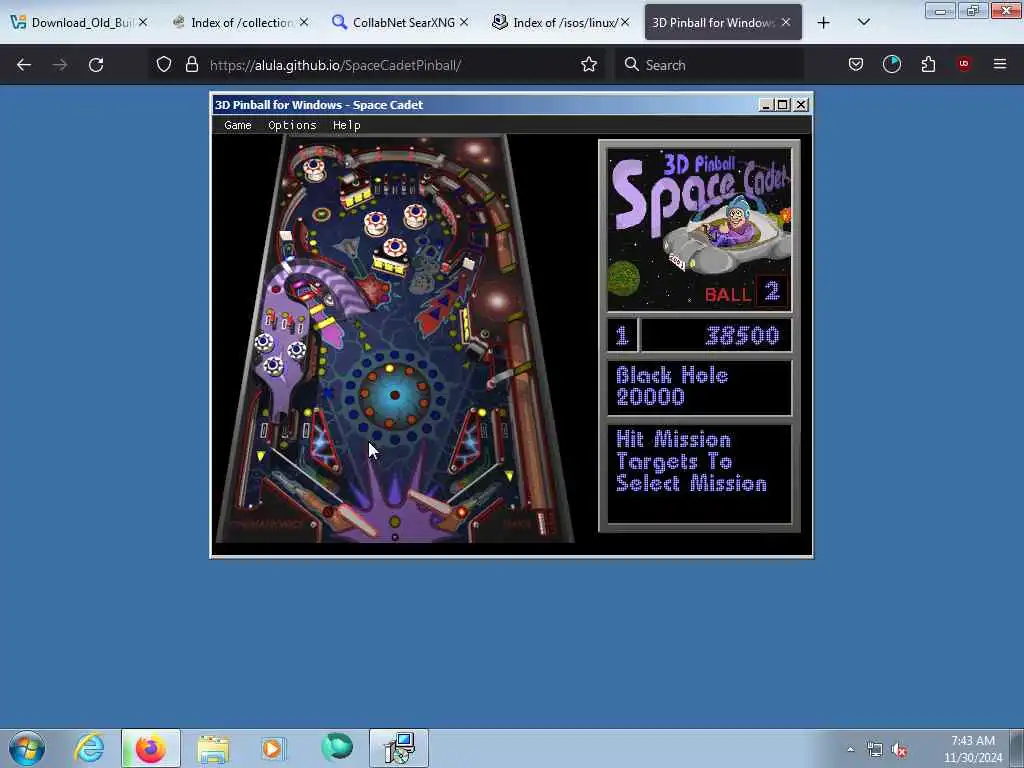Minimize the Pinball game window
The height and width of the screenshot is (768, 1024).
766,104
